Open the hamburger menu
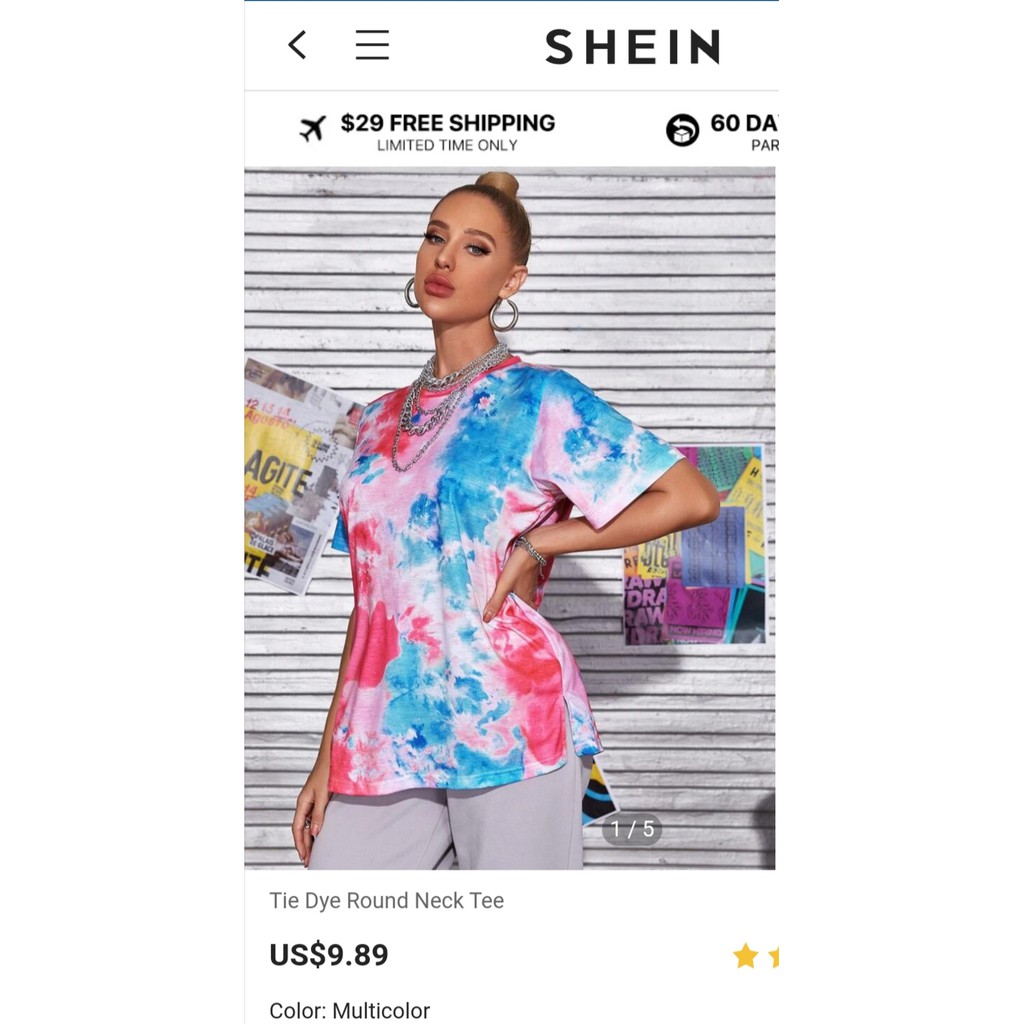 (x=372, y=45)
